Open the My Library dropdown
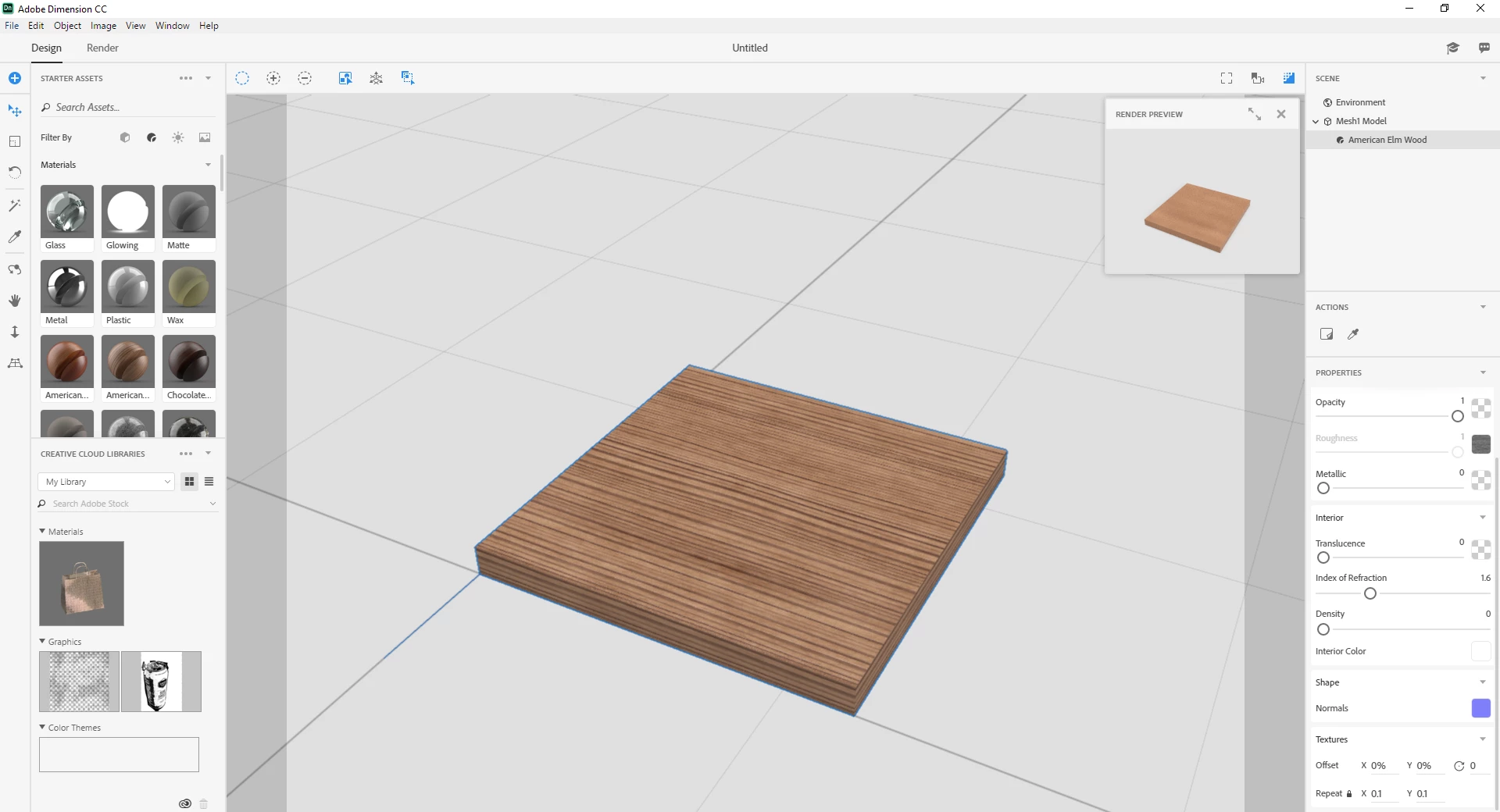 click(106, 482)
